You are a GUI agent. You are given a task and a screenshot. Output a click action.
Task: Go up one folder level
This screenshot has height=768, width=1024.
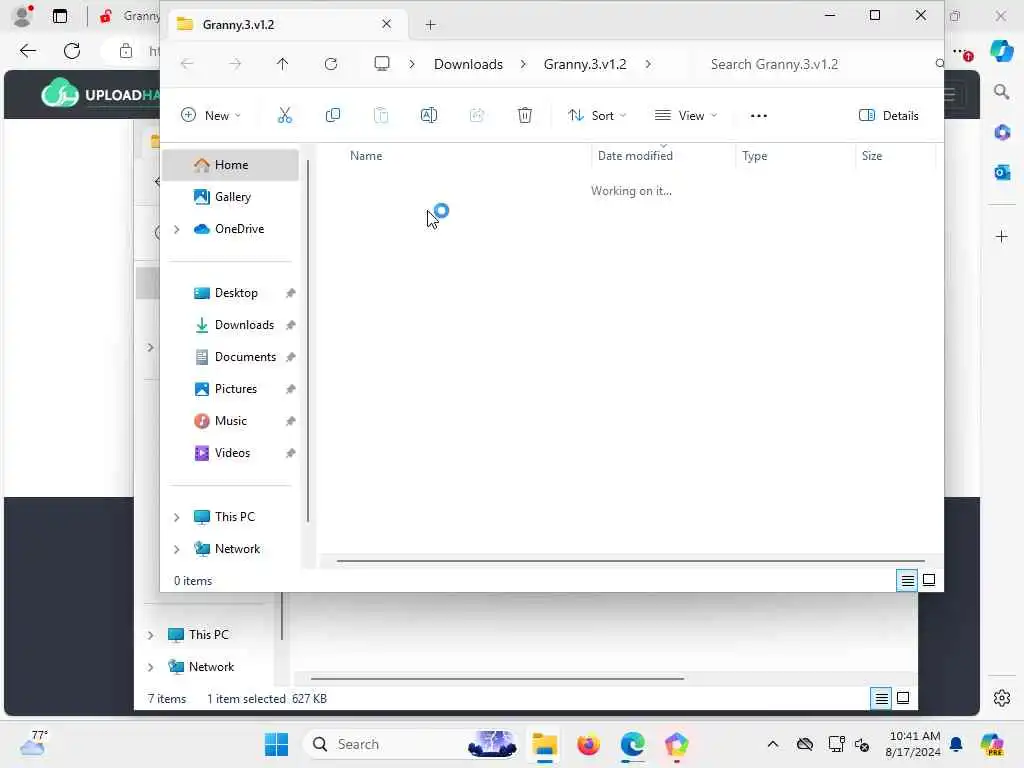(x=282, y=64)
